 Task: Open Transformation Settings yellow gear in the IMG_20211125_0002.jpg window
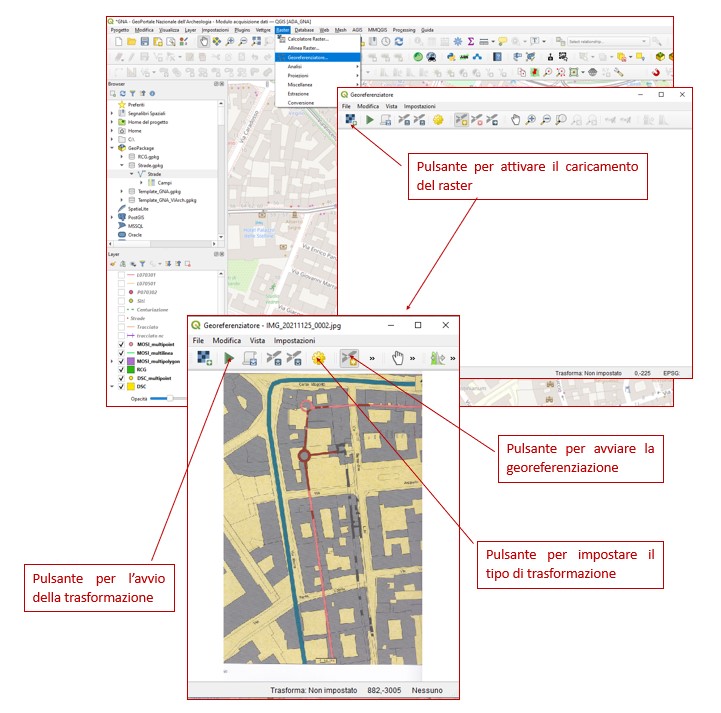(319, 357)
